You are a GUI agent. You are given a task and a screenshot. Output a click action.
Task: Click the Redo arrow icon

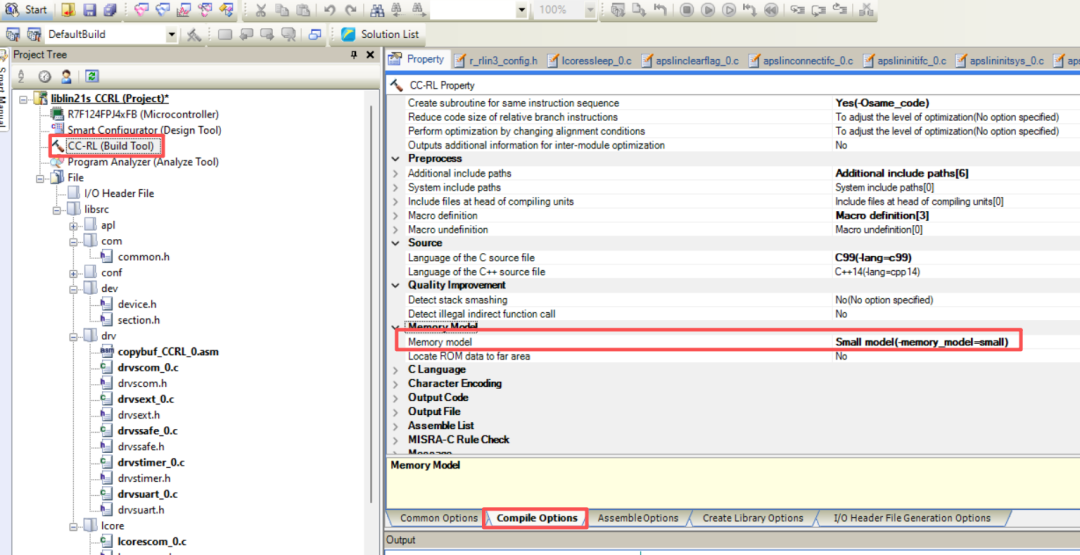pos(351,10)
